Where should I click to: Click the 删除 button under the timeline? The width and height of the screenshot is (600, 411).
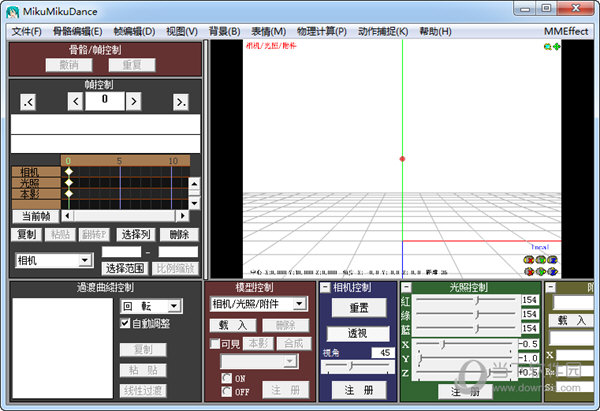(179, 234)
